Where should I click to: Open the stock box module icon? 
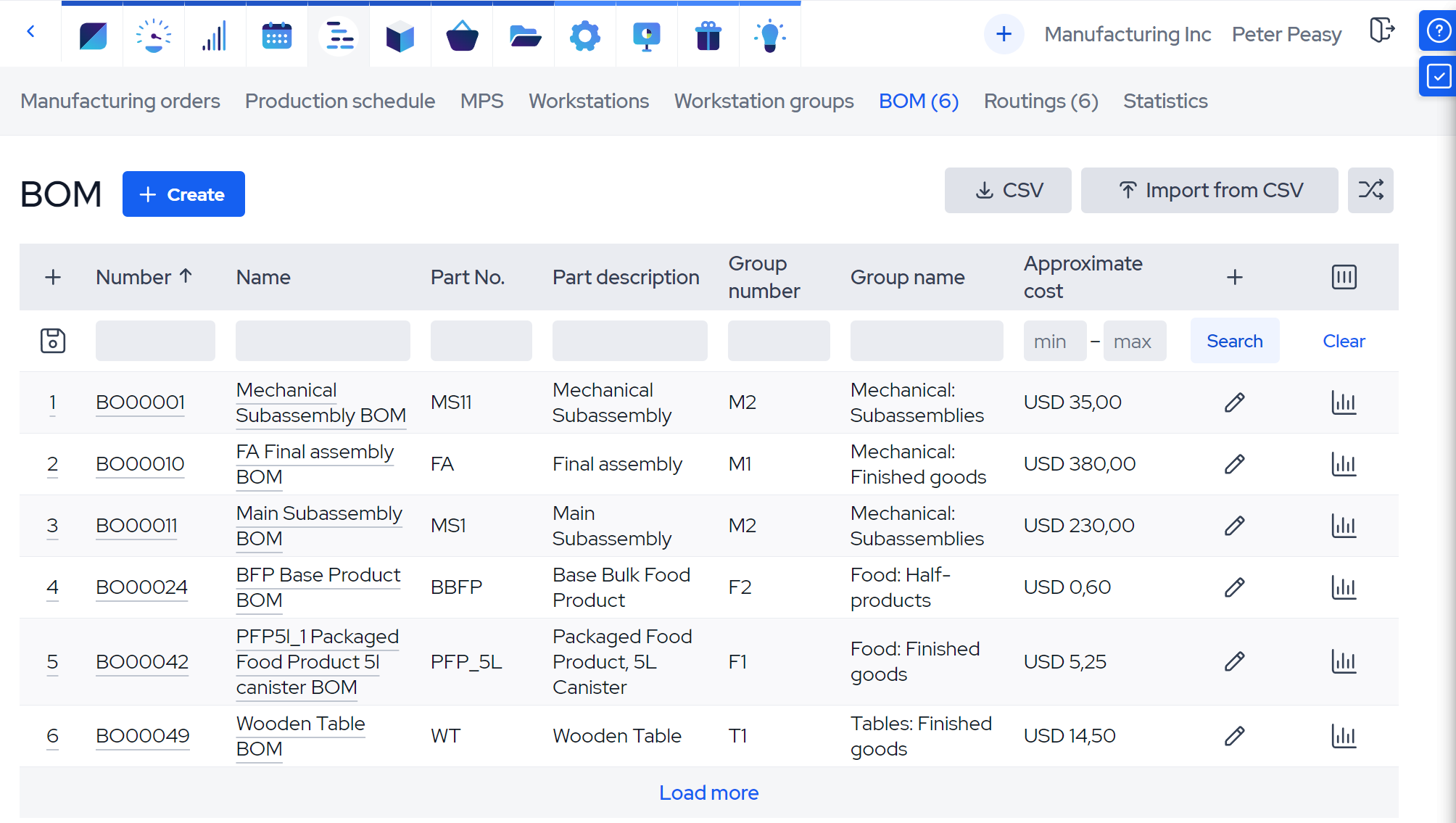[x=400, y=35]
